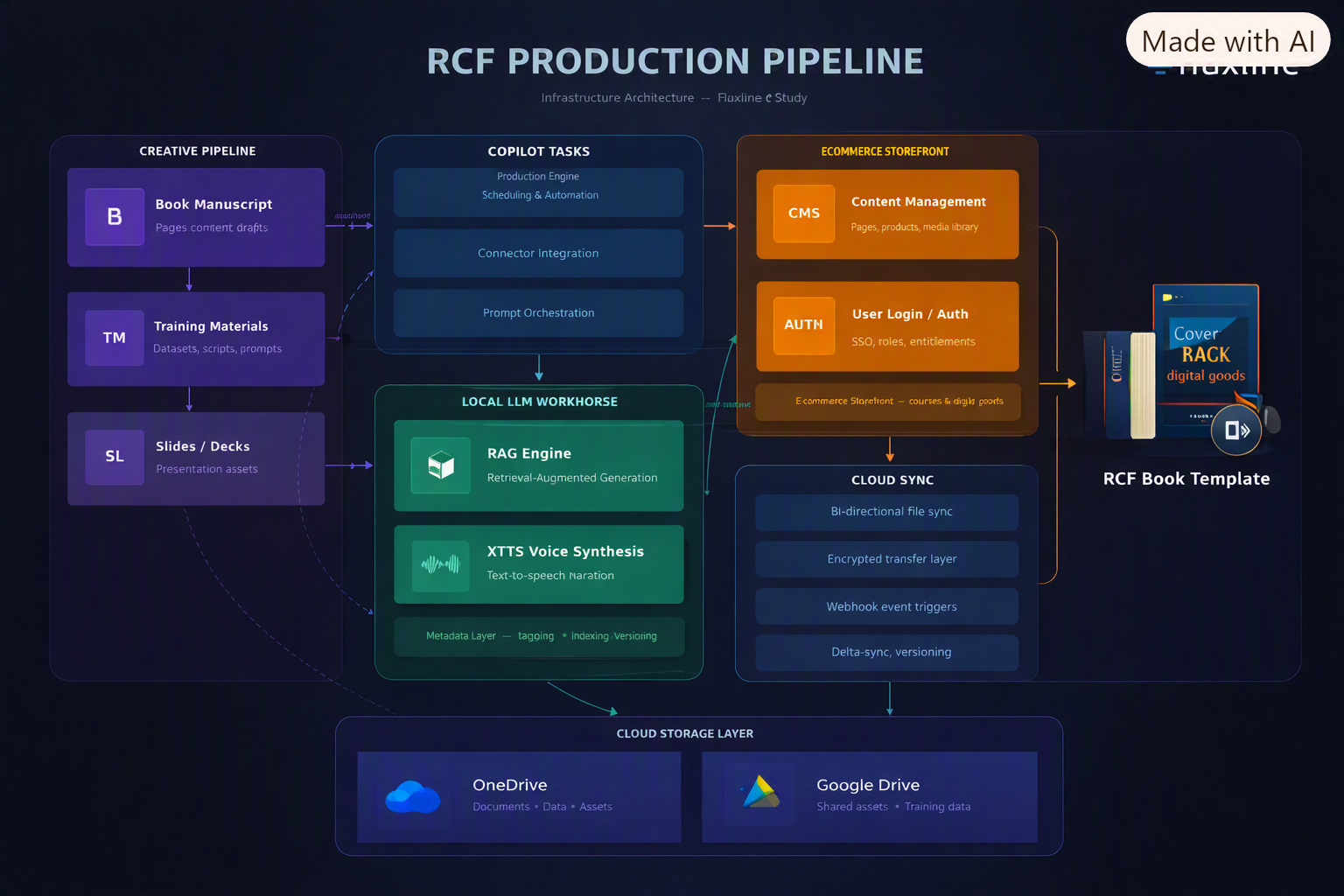Select the "Encrypted transfer layer" row
The image size is (1344, 896).
coord(887,559)
